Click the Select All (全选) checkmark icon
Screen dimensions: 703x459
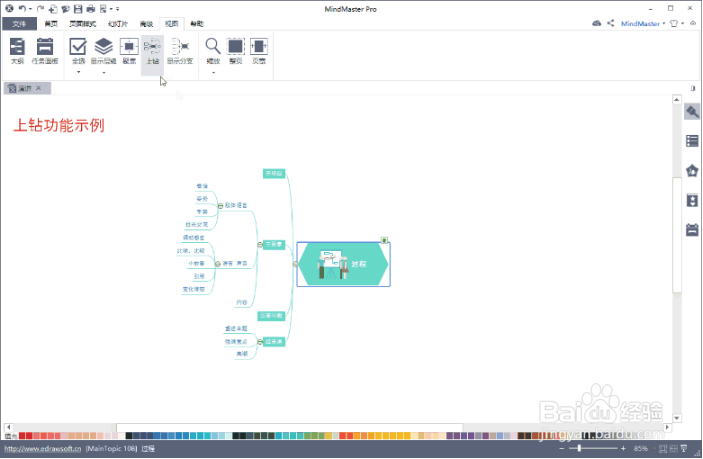pos(78,47)
